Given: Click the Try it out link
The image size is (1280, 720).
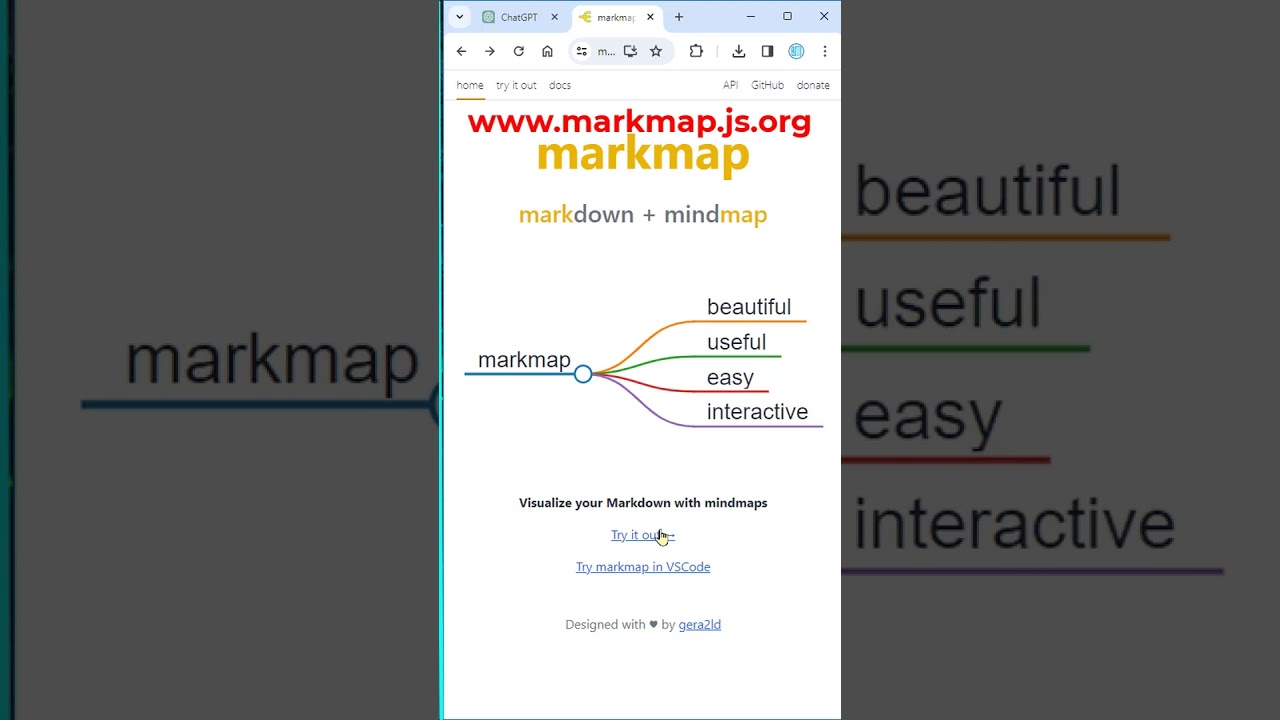Looking at the screenshot, I should click(643, 535).
